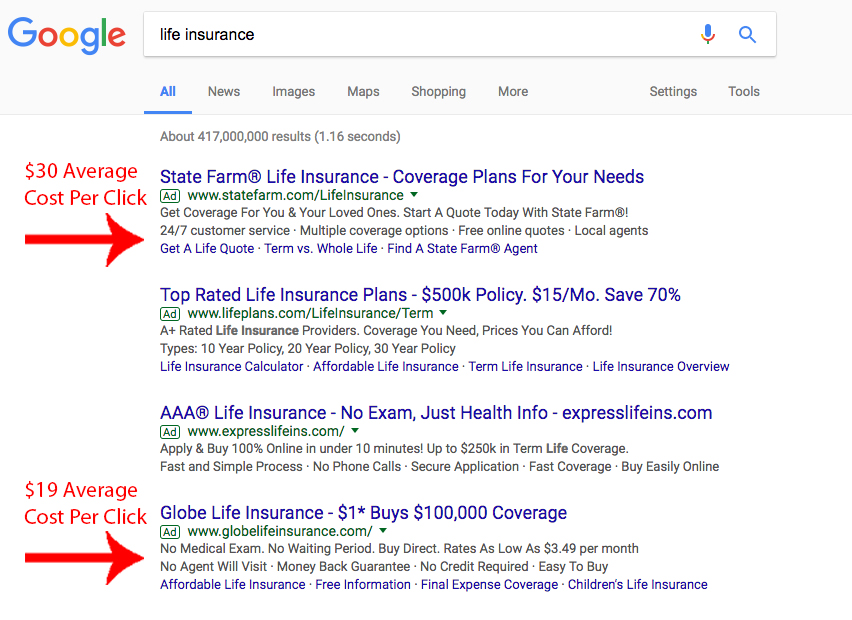The width and height of the screenshot is (852, 620).
Task: Open Term Life Insurance sitelink
Action: 525,366
